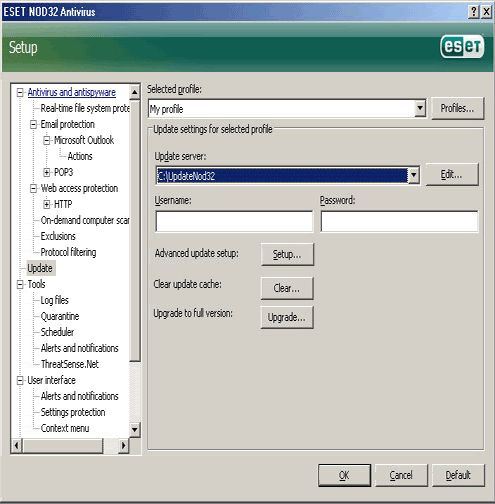Open the Update server dropdown arrow
This screenshot has width=495, height=504.
click(413, 175)
